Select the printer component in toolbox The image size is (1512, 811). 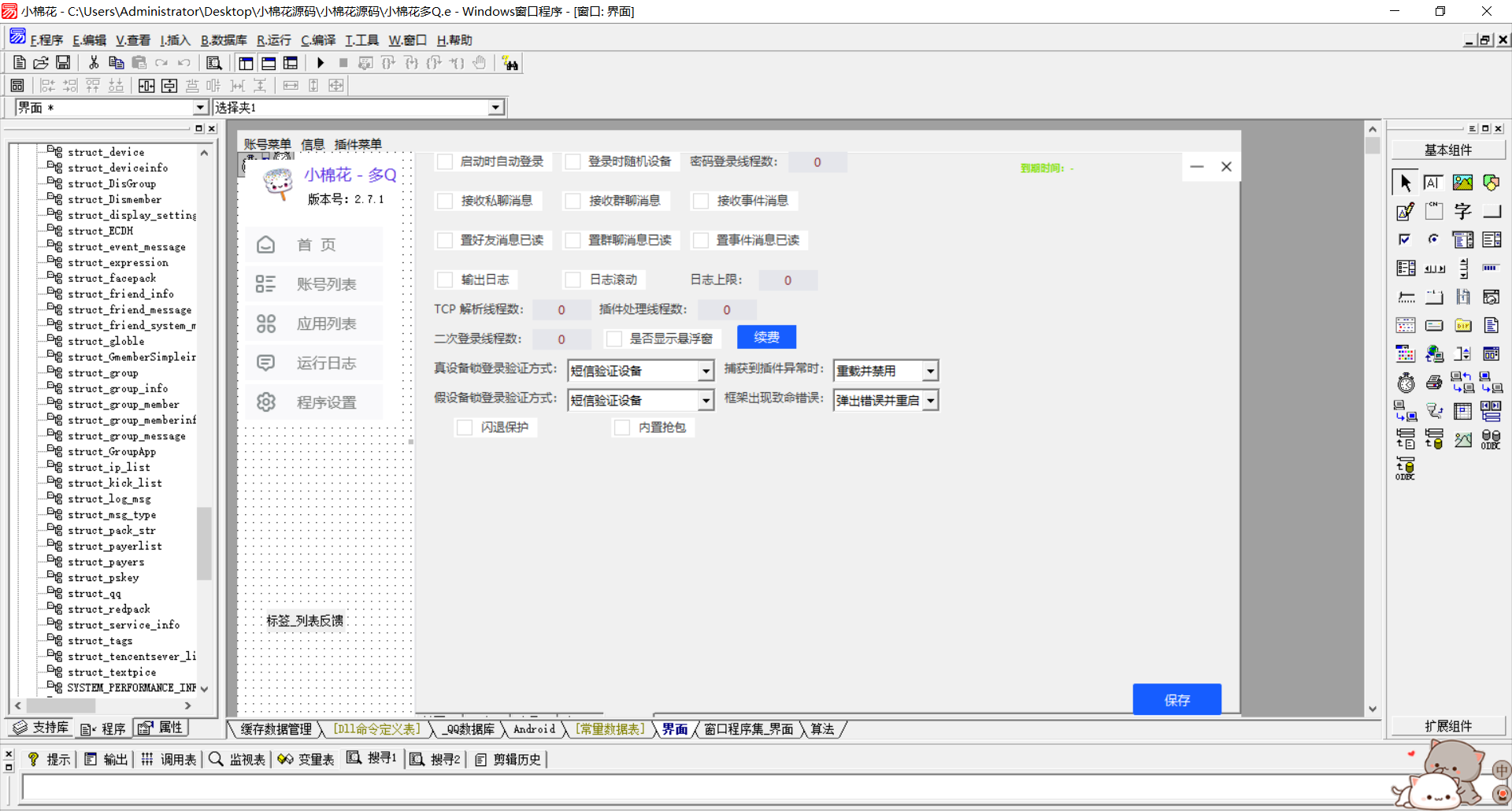pyautogui.click(x=1434, y=383)
